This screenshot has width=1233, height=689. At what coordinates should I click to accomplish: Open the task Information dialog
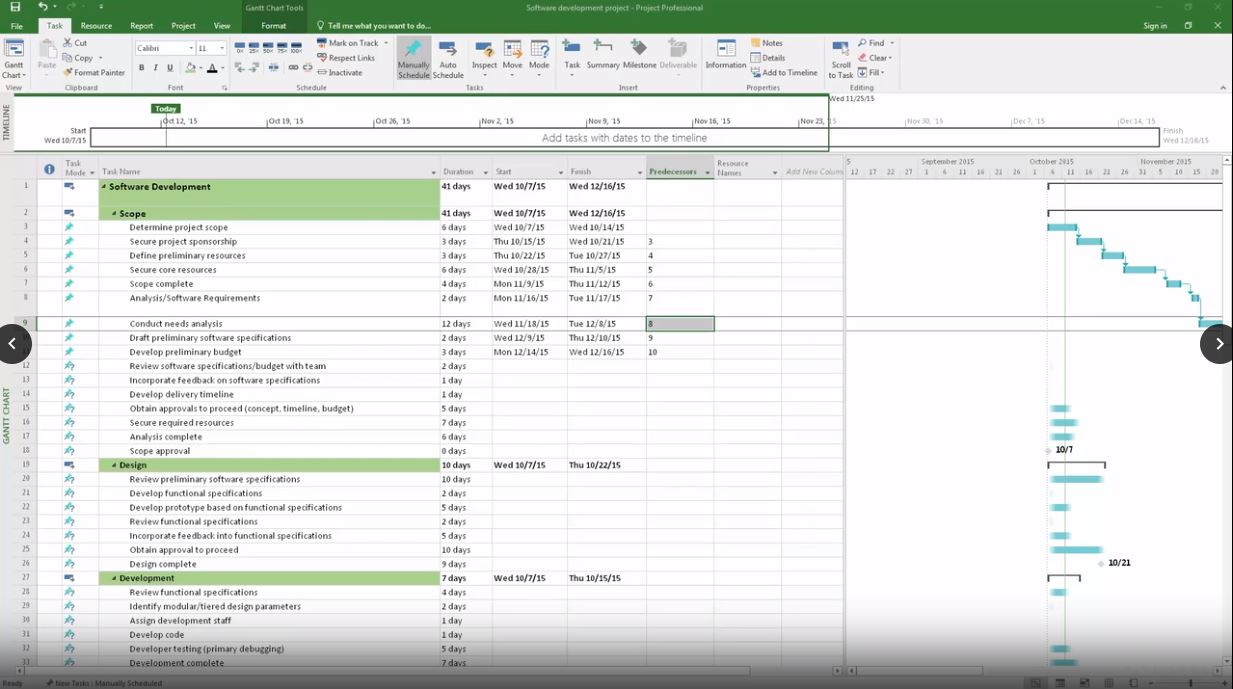725,55
